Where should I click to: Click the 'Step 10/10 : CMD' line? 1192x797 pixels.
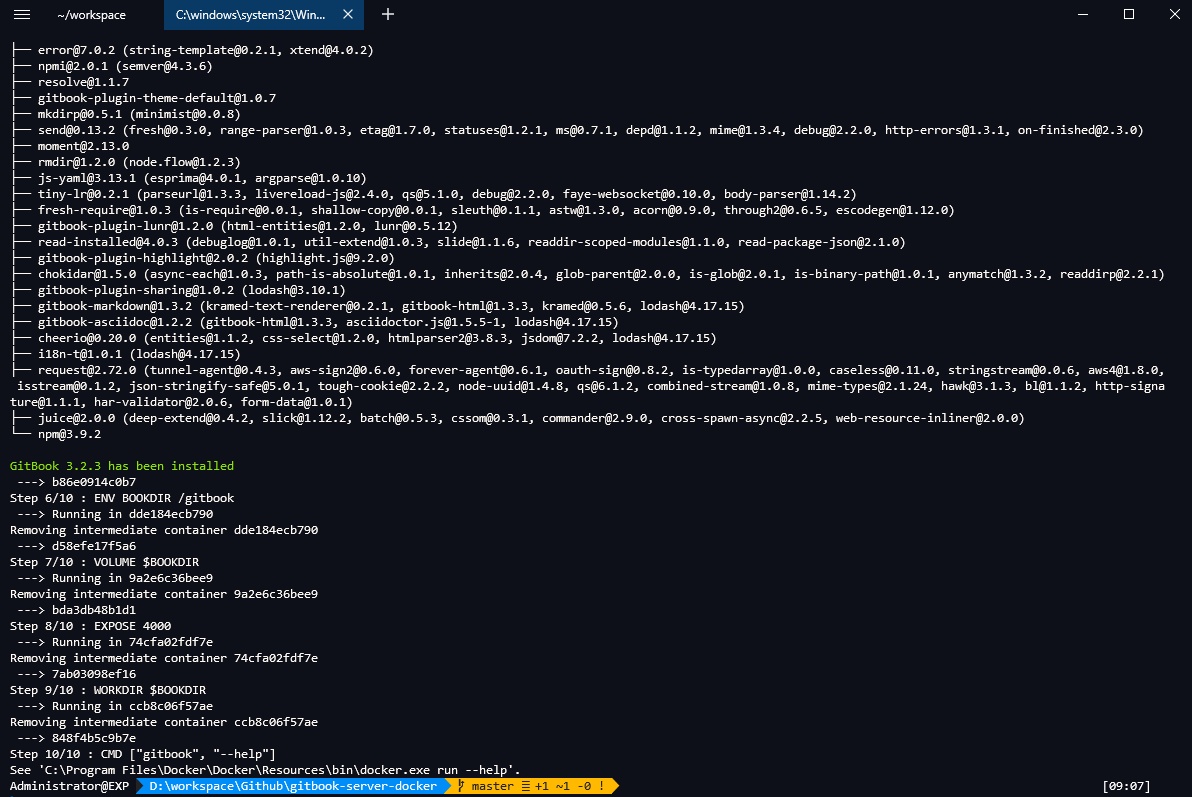click(x=143, y=754)
